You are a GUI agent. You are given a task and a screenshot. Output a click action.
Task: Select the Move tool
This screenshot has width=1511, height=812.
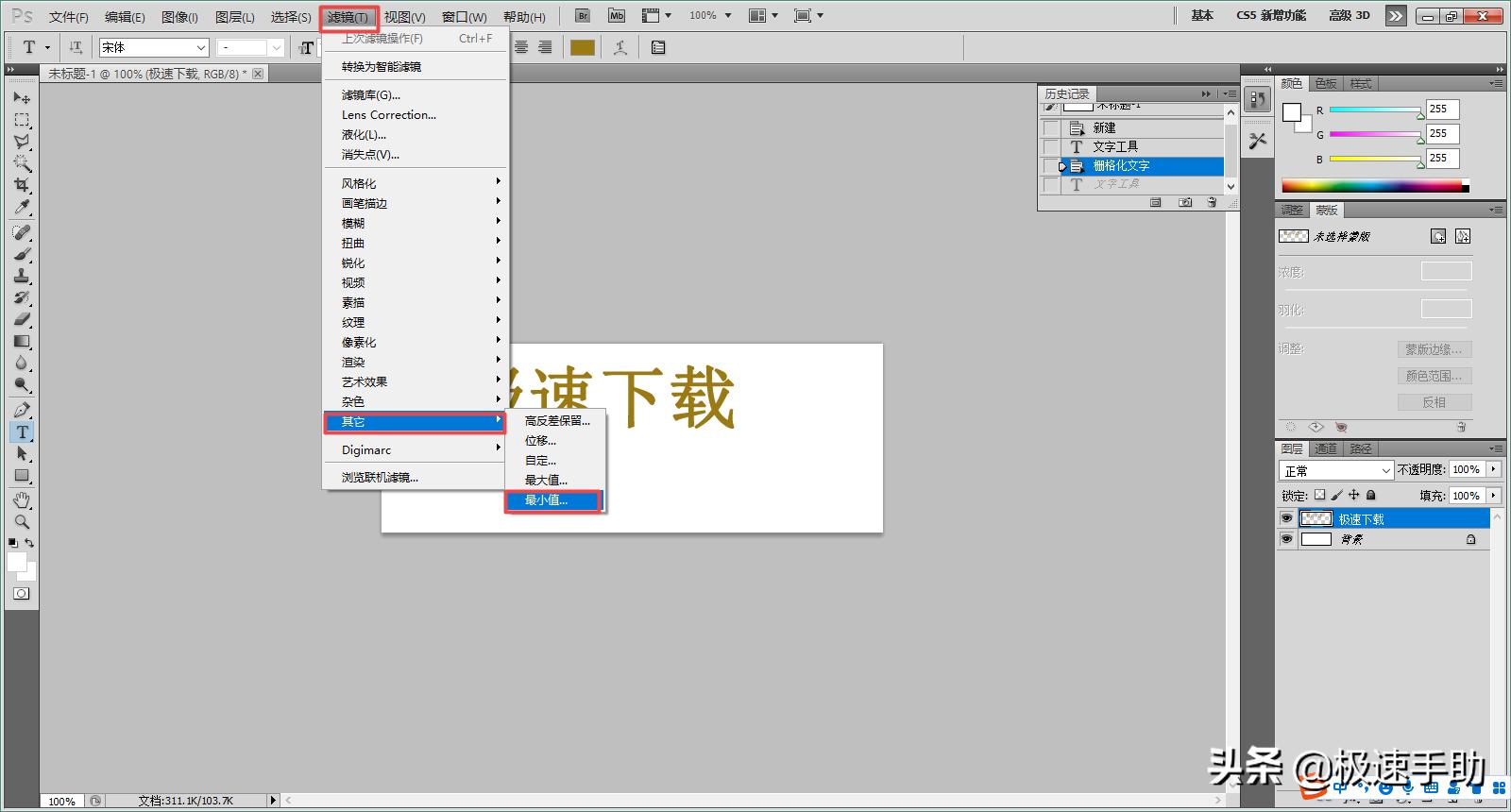(22, 97)
